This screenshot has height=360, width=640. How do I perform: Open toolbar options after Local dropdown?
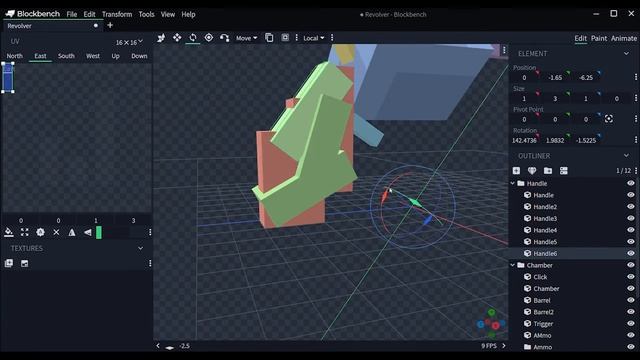tap(332, 38)
